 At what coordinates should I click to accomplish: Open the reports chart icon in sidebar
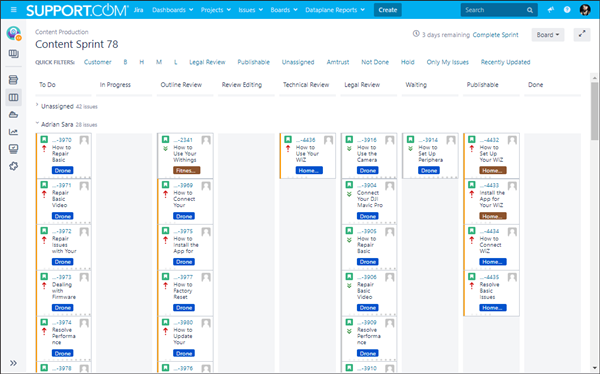click(x=13, y=132)
